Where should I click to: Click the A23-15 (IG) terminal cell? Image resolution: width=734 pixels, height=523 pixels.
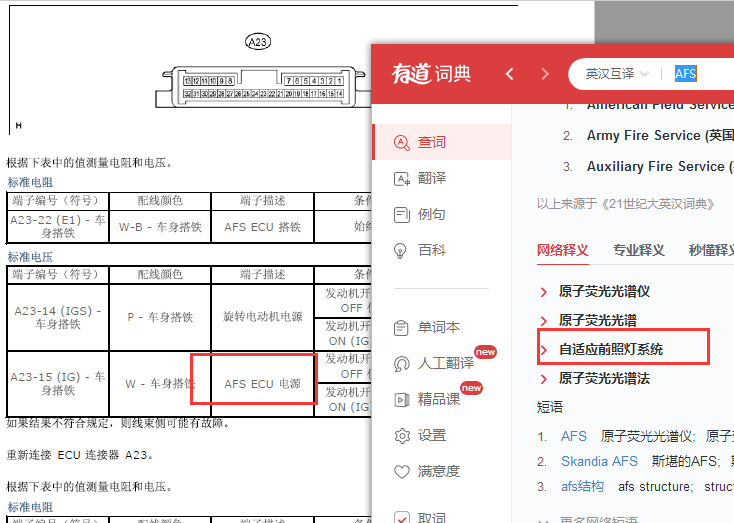click(x=58, y=383)
